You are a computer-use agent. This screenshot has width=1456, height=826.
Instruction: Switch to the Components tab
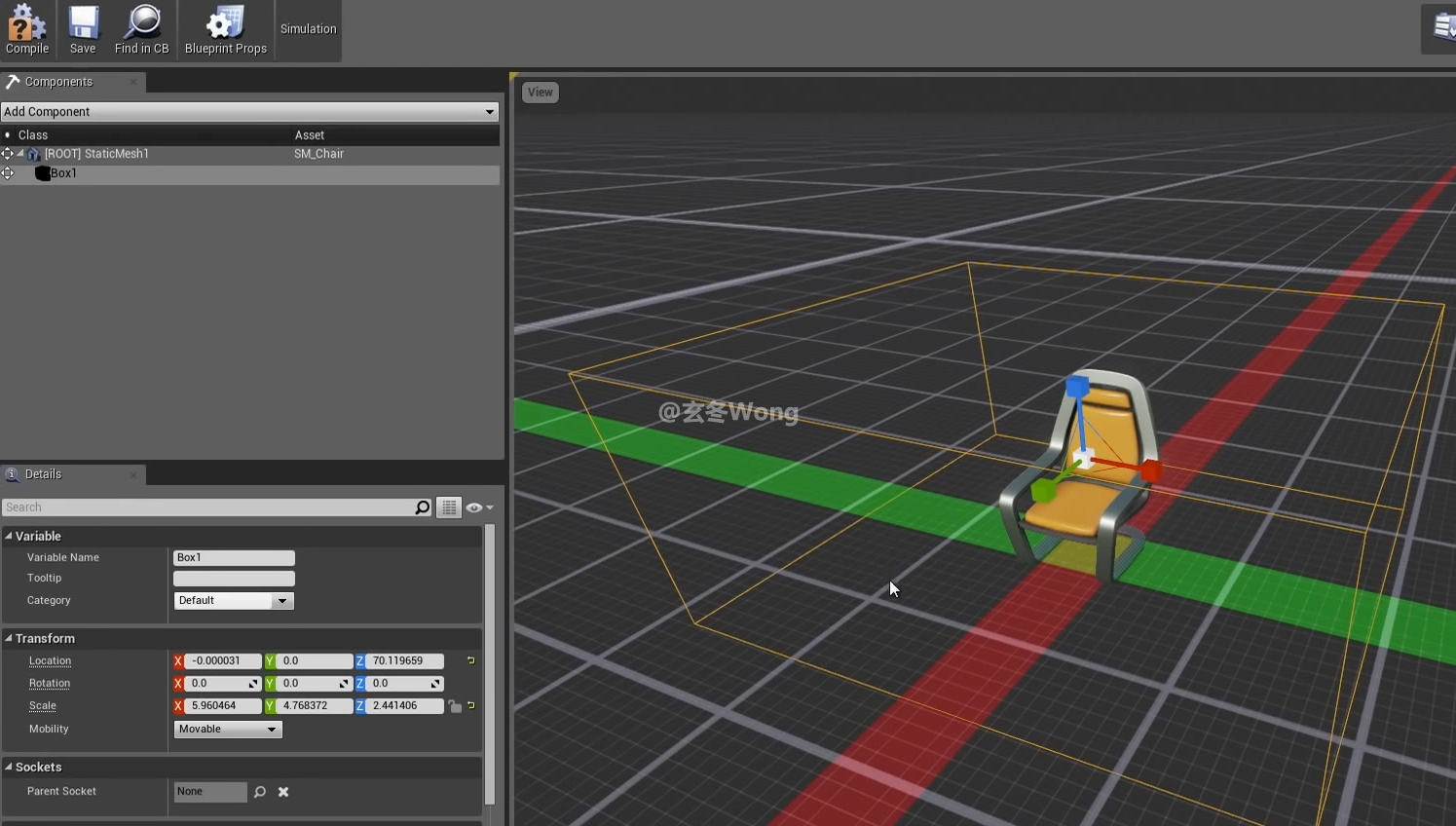pos(58,82)
